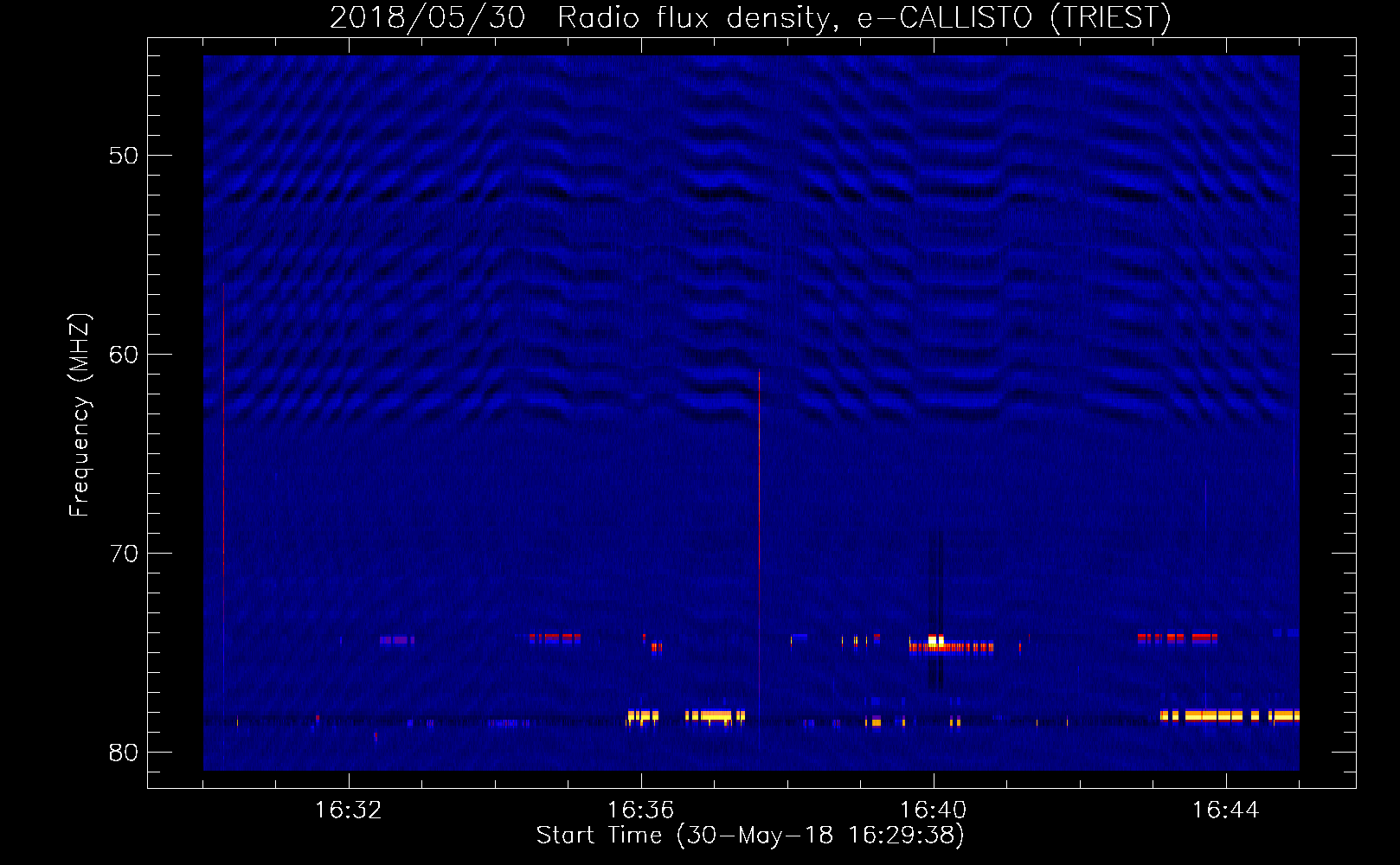Click the '16:40' time tick label
This screenshot has width=1400, height=865.
coord(934,811)
